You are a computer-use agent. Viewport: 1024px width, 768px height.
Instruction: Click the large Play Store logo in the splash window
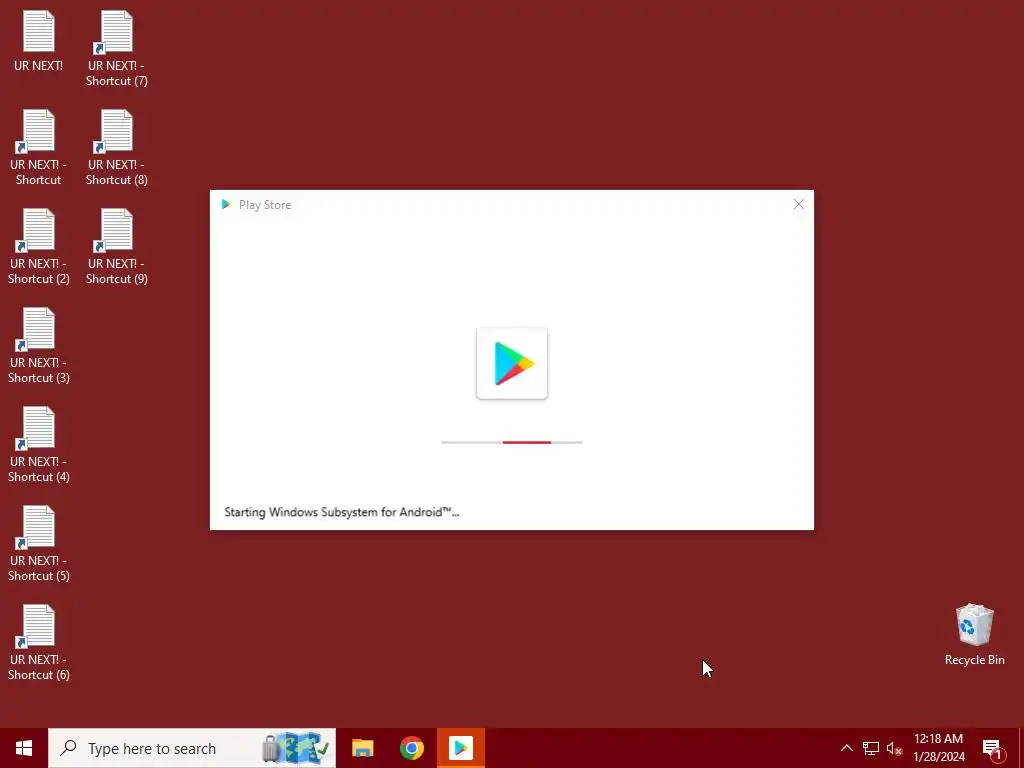512,363
